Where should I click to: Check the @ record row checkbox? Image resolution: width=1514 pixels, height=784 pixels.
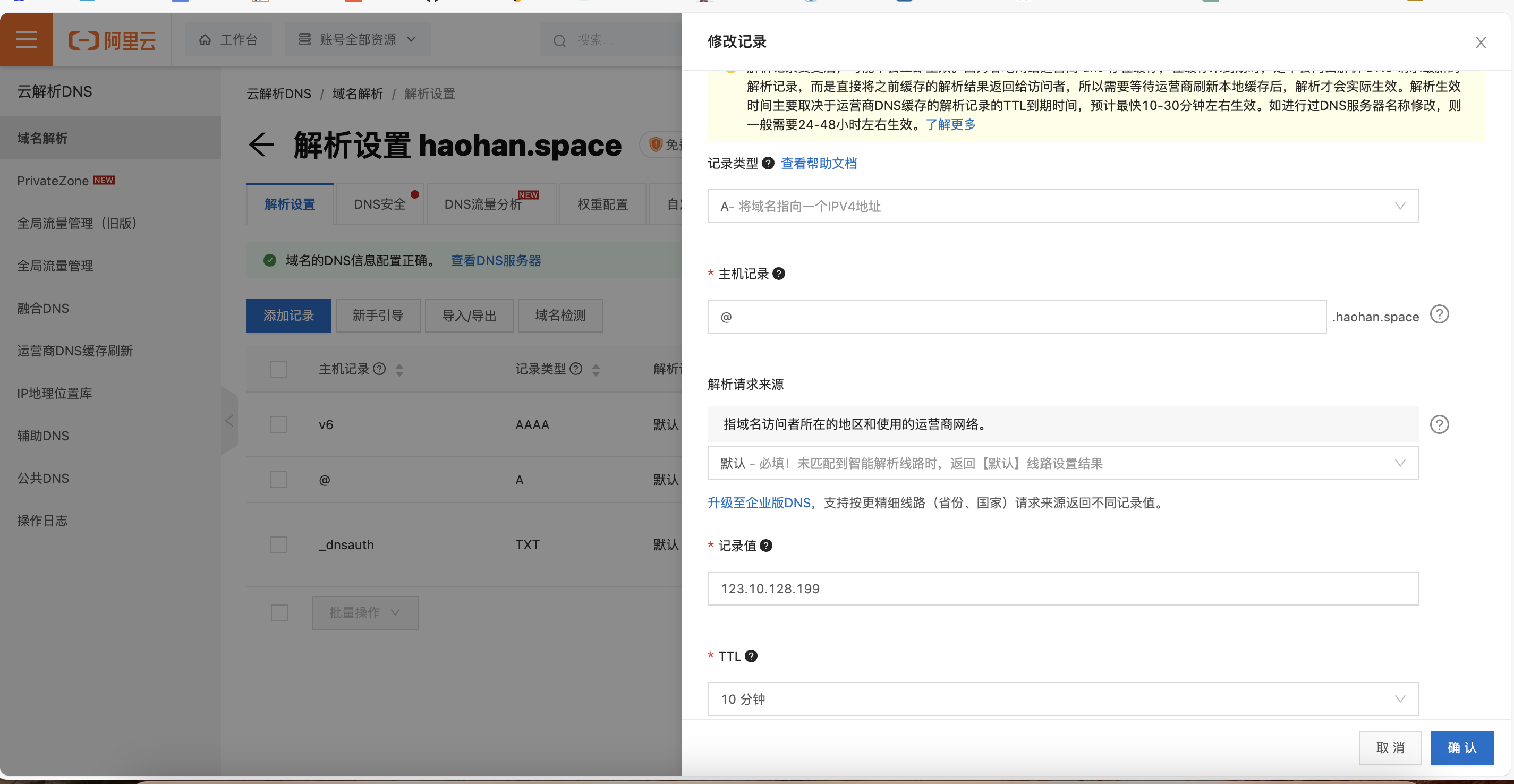tap(278, 480)
